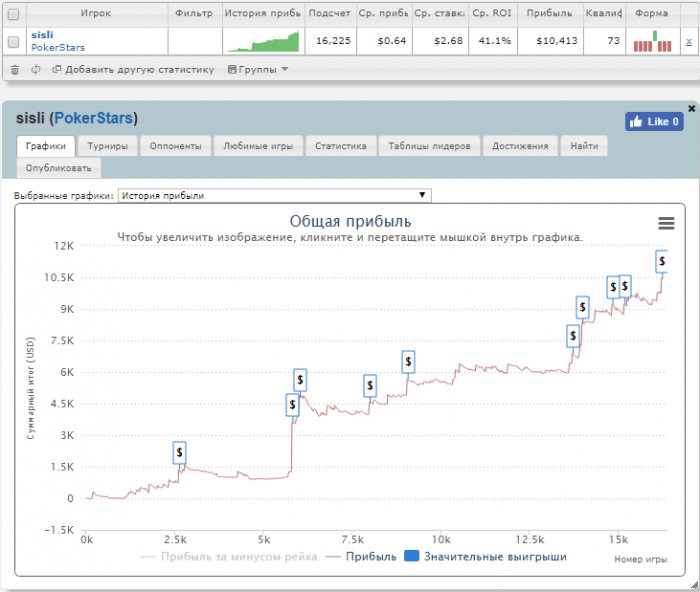The width and height of the screenshot is (700, 592).
Task: Toggle the select-all checkbox in table header
Action: pos(13,14)
